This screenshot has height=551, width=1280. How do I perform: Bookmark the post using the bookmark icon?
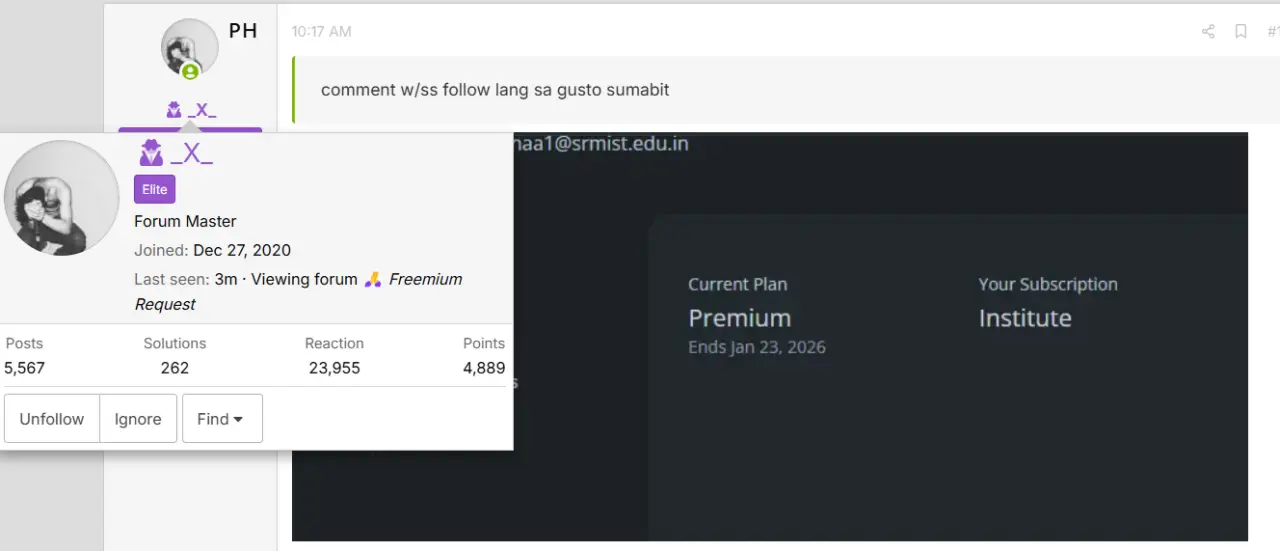[1241, 31]
